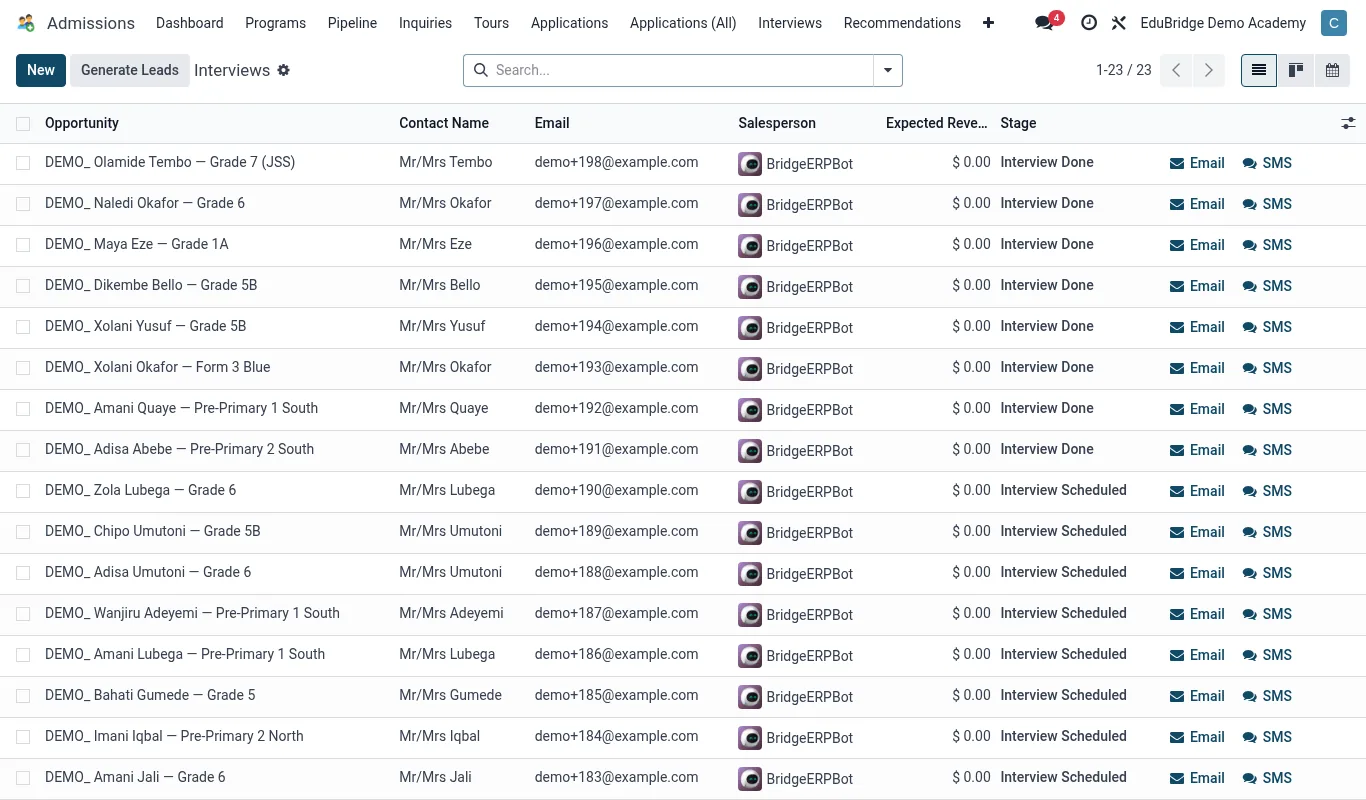Open the Pipeline menu
1366x800 pixels.
point(352,23)
